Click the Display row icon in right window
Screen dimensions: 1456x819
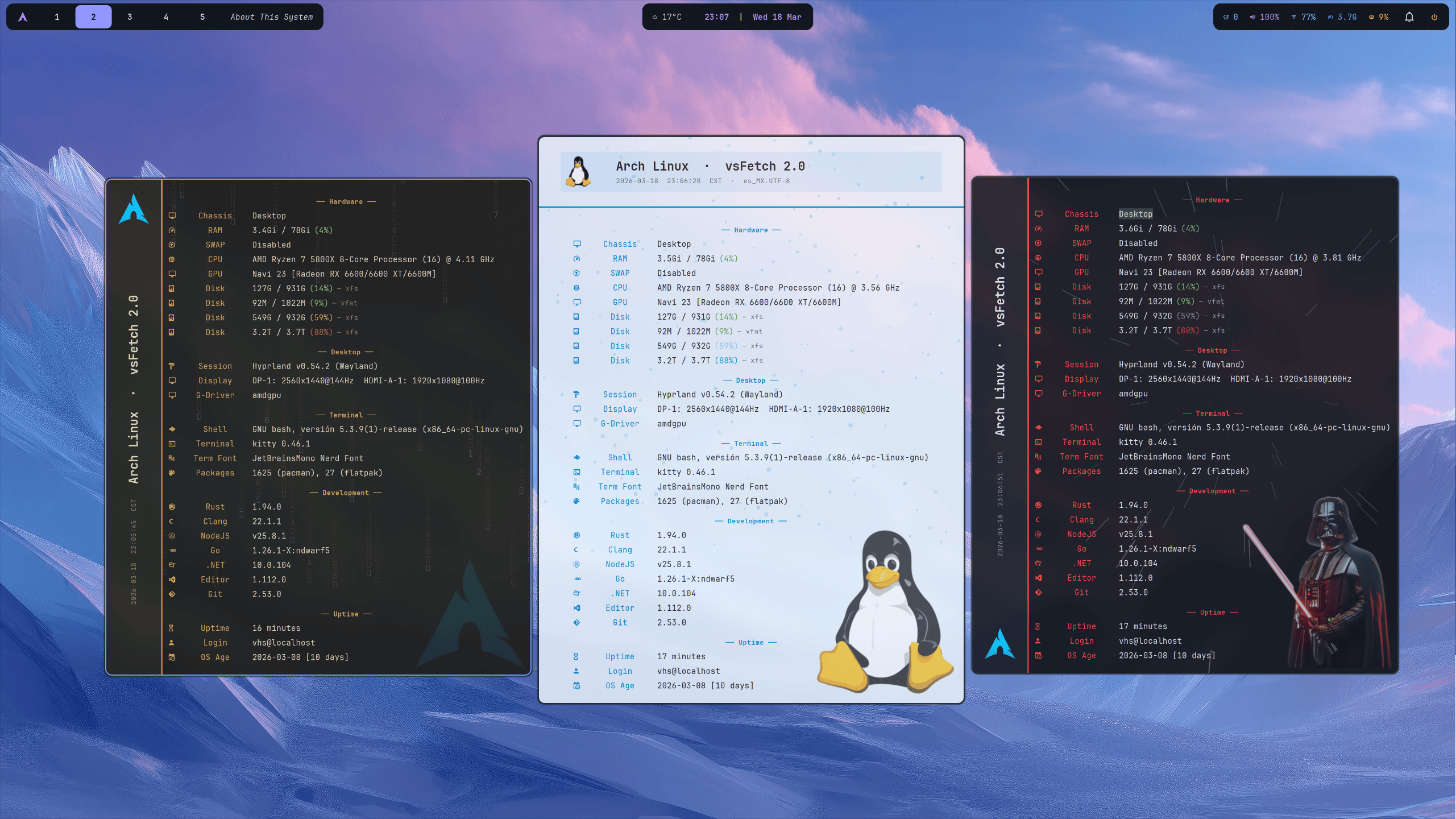(1038, 379)
